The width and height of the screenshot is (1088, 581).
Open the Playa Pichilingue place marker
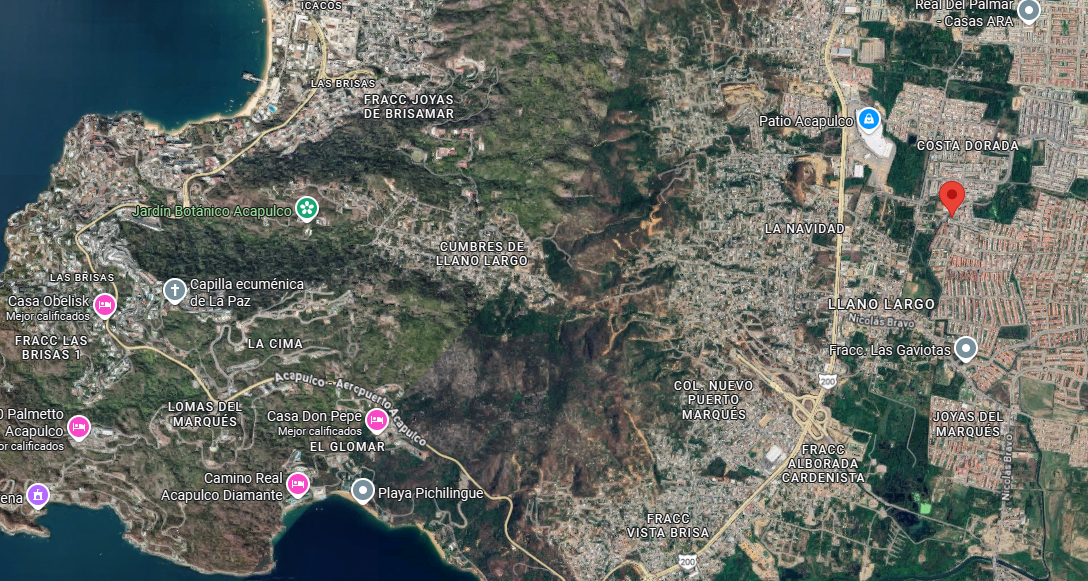point(363,491)
